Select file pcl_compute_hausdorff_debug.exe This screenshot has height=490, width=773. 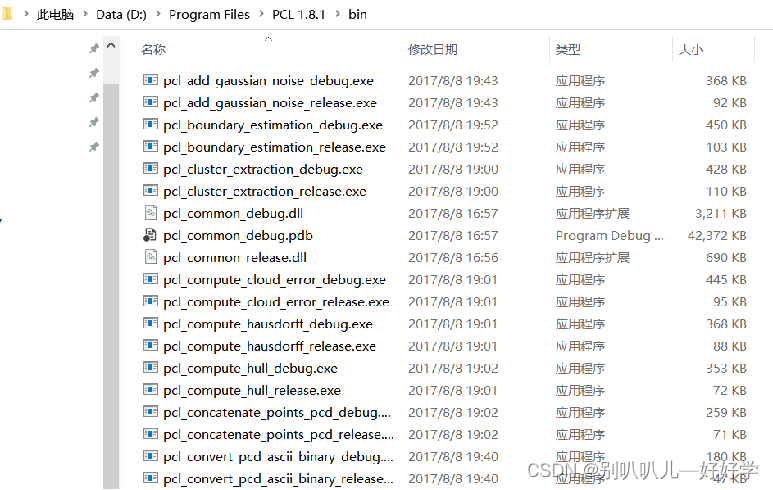[x=268, y=324]
